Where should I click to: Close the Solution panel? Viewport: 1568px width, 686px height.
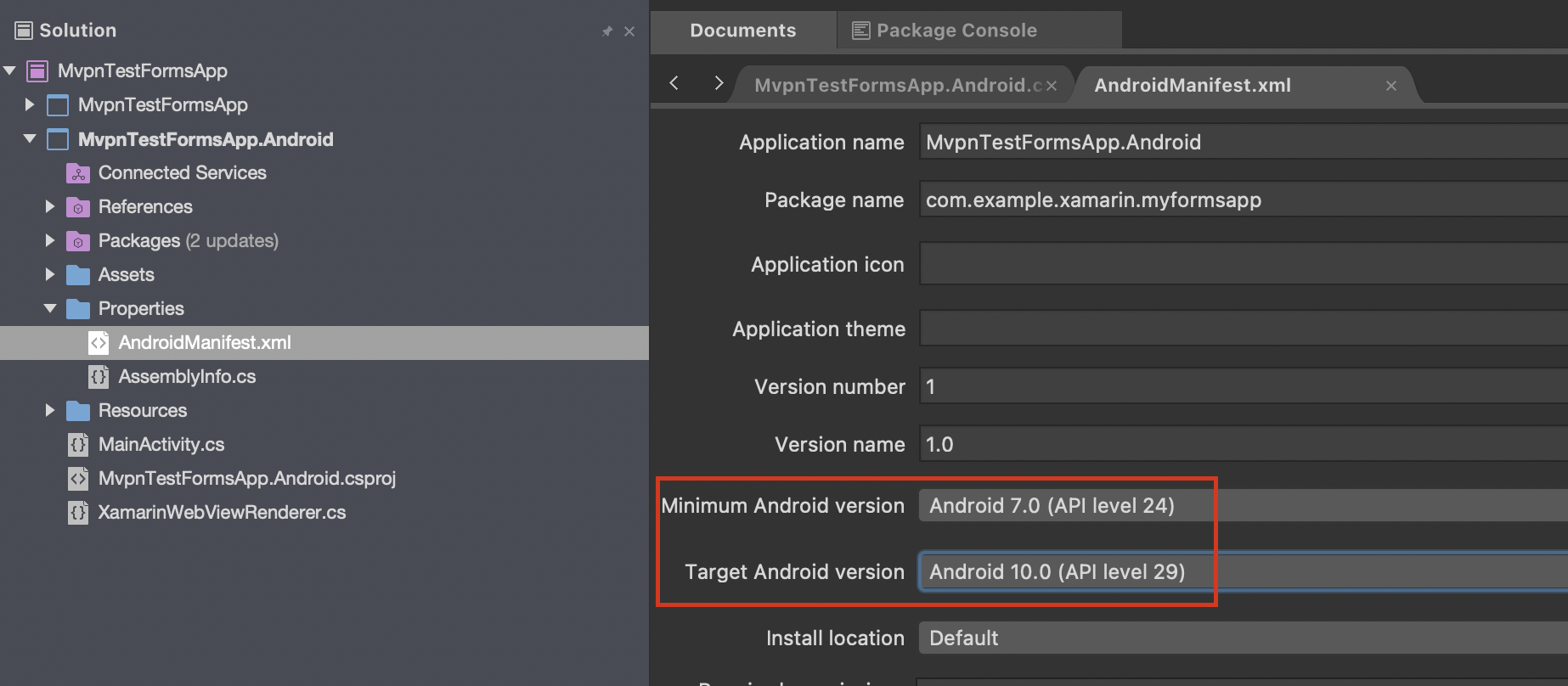tap(629, 31)
